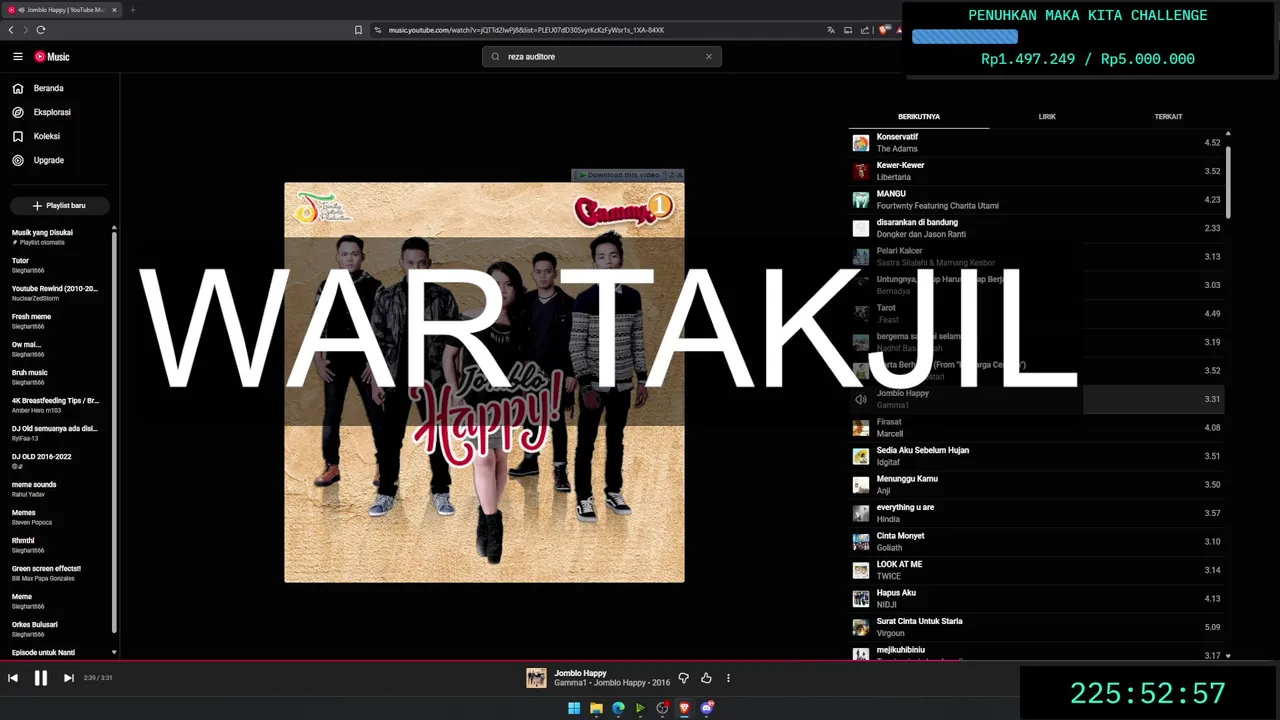This screenshot has height=720, width=1280.
Task: Like the song Jomblo Happy
Action: pos(706,678)
